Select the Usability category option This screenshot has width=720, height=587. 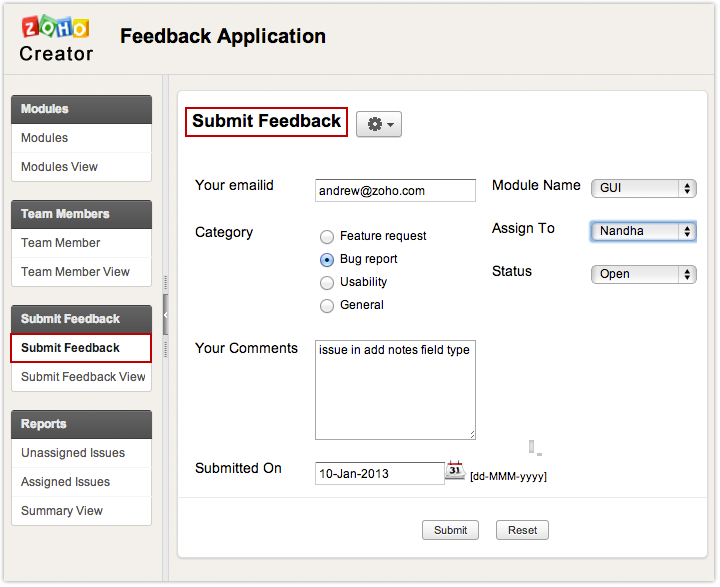327,283
